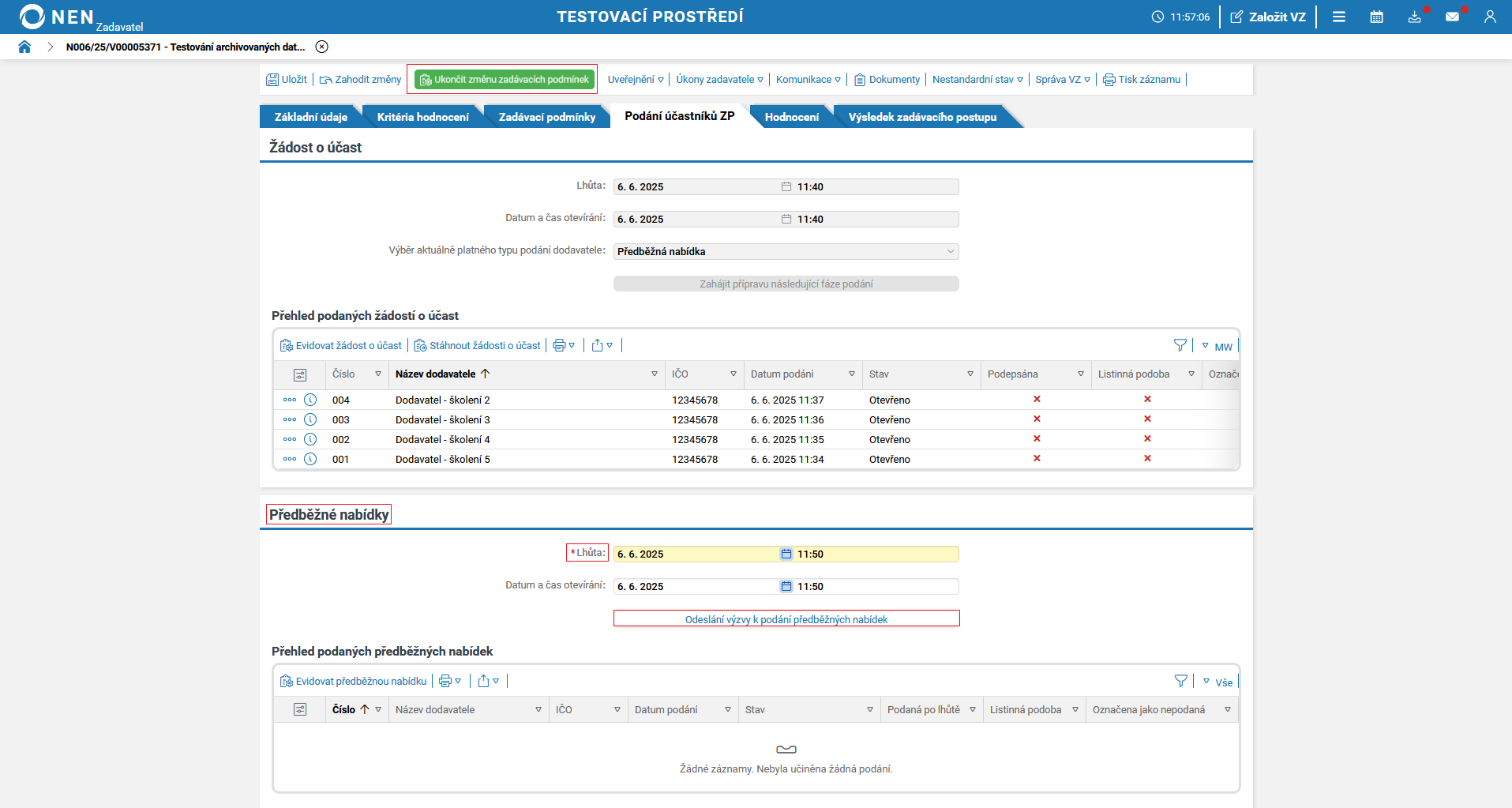Open the downloads icon in header
Screen dimensions: 1512x808
click(x=1414, y=17)
